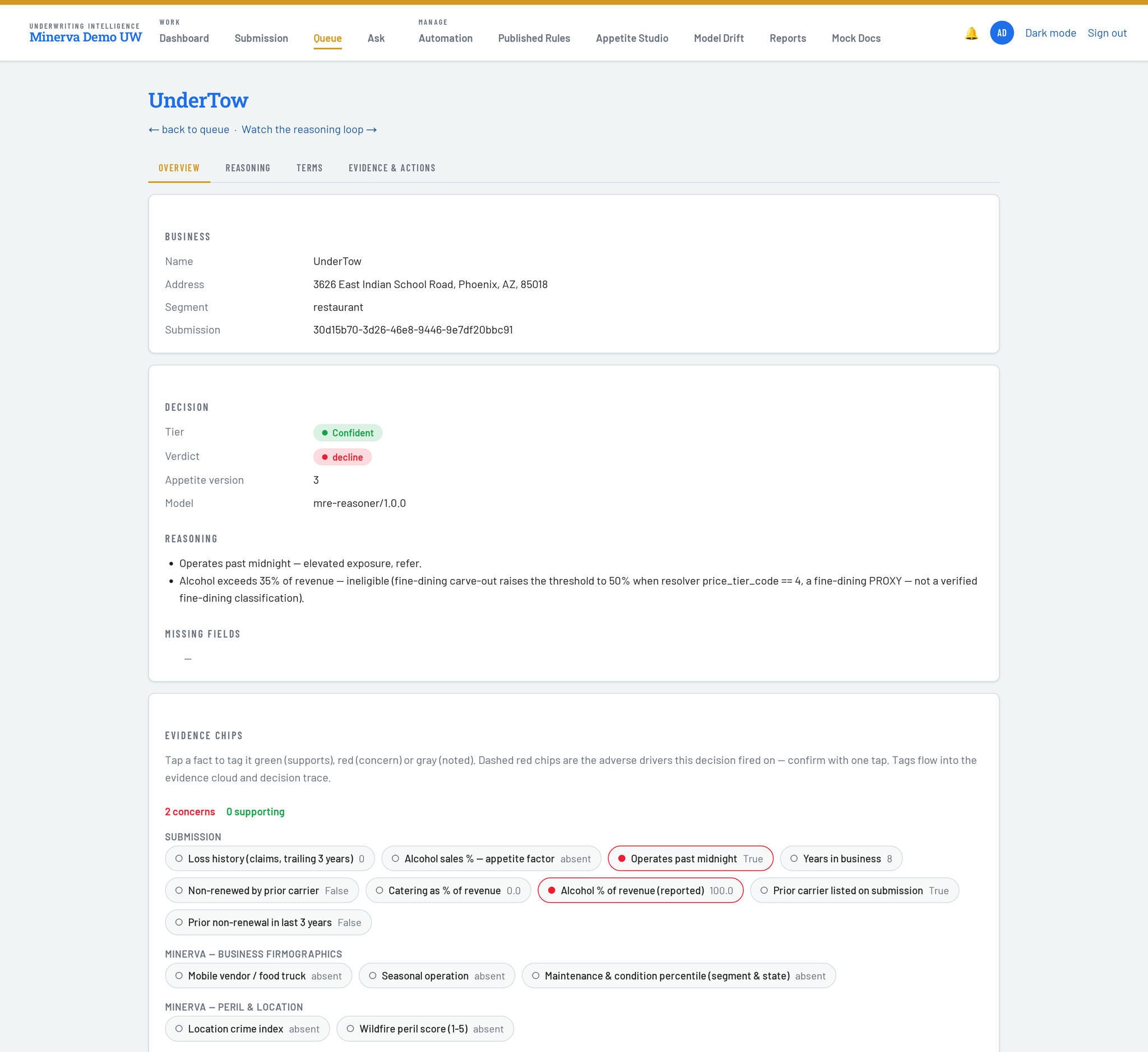Open the notifications bell
Image resolution: width=1148 pixels, height=1052 pixels.
[x=971, y=33]
